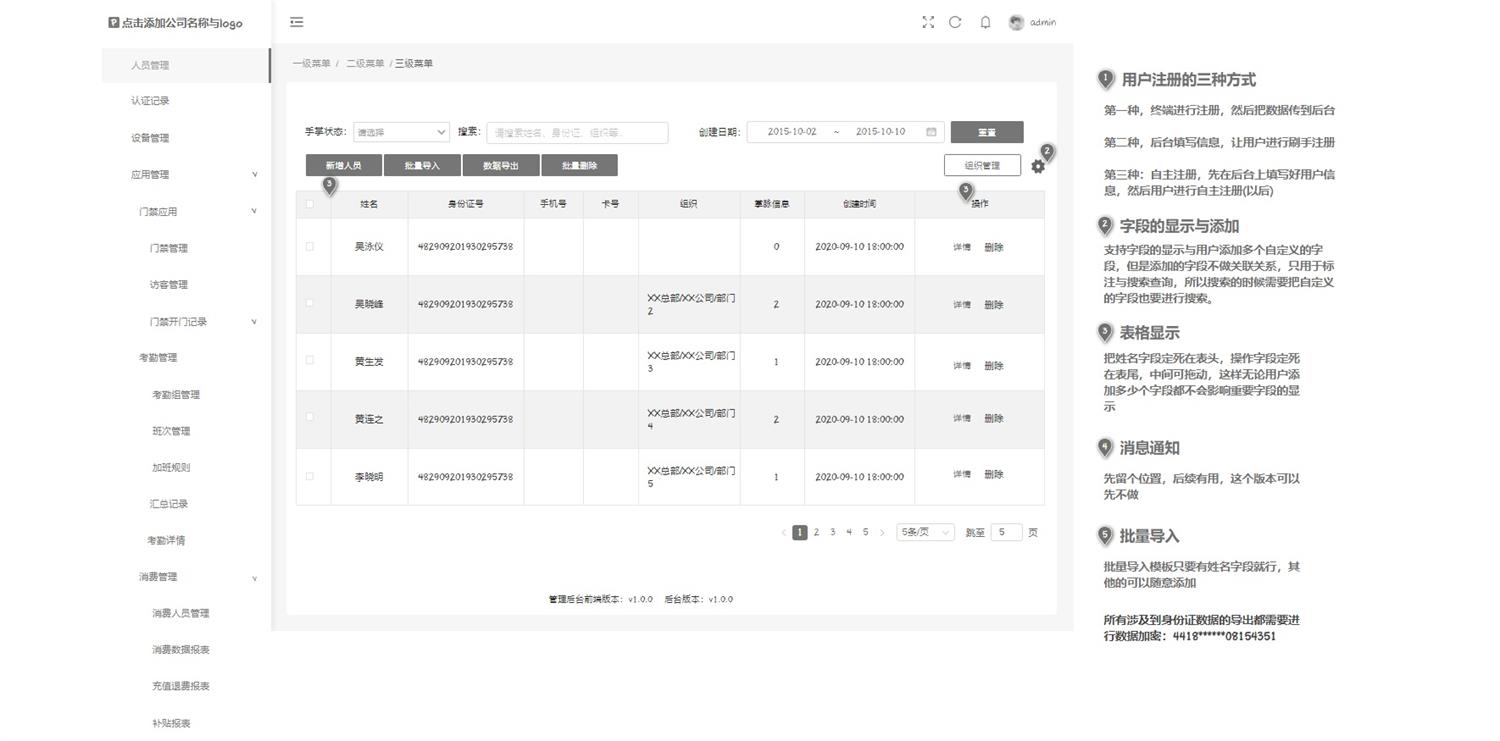Image resolution: width=1500 pixels, height=741 pixels.
Task: Open notifications via the bell icon
Action: [985, 22]
